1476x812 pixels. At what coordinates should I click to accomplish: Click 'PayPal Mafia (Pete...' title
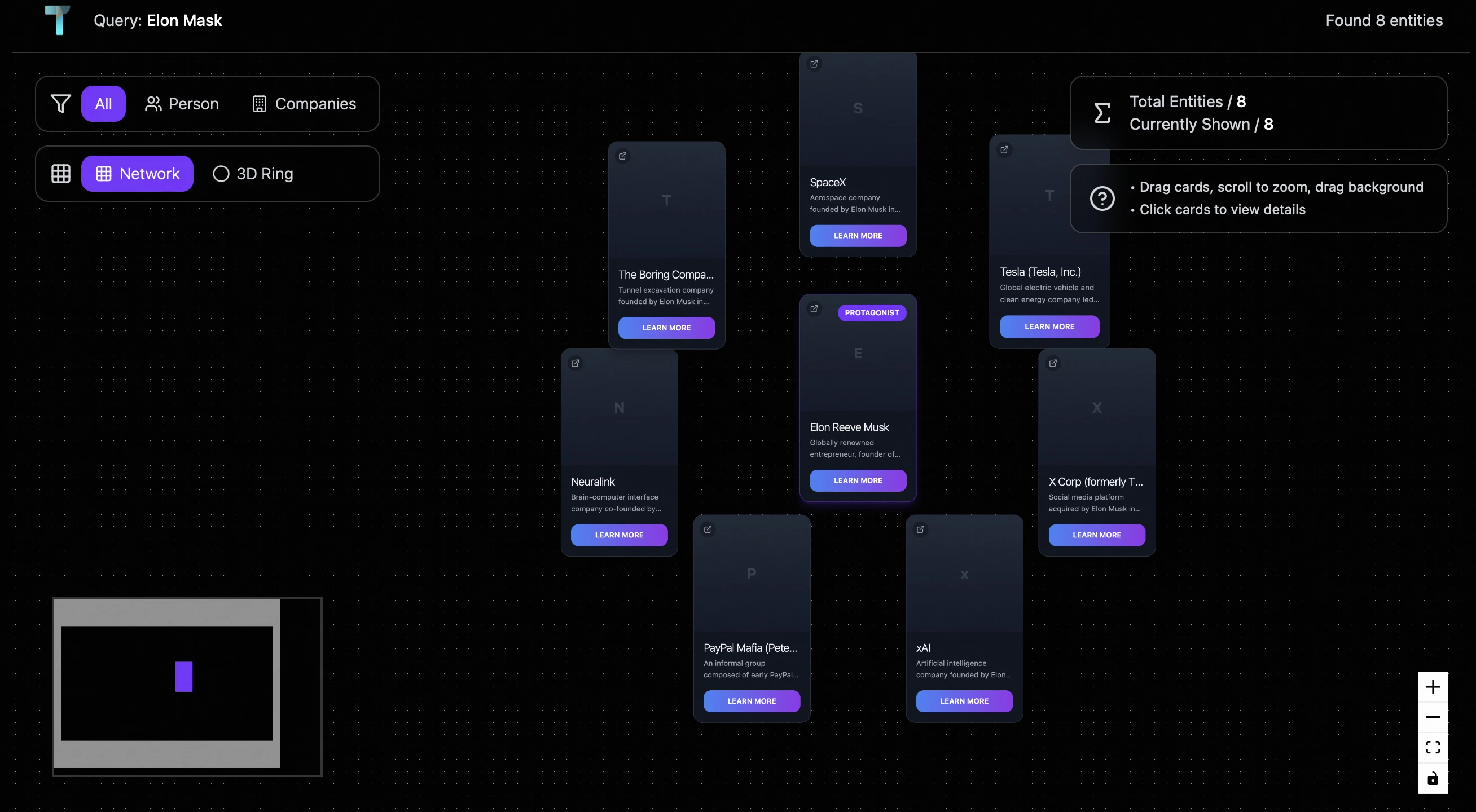(750, 648)
